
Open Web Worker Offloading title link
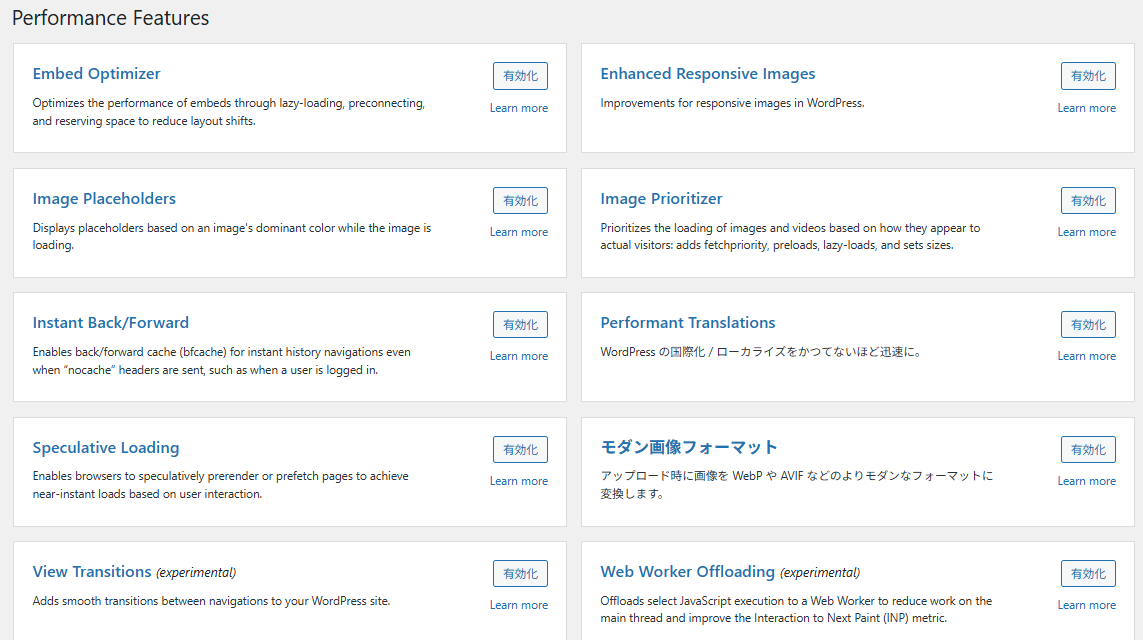point(687,572)
